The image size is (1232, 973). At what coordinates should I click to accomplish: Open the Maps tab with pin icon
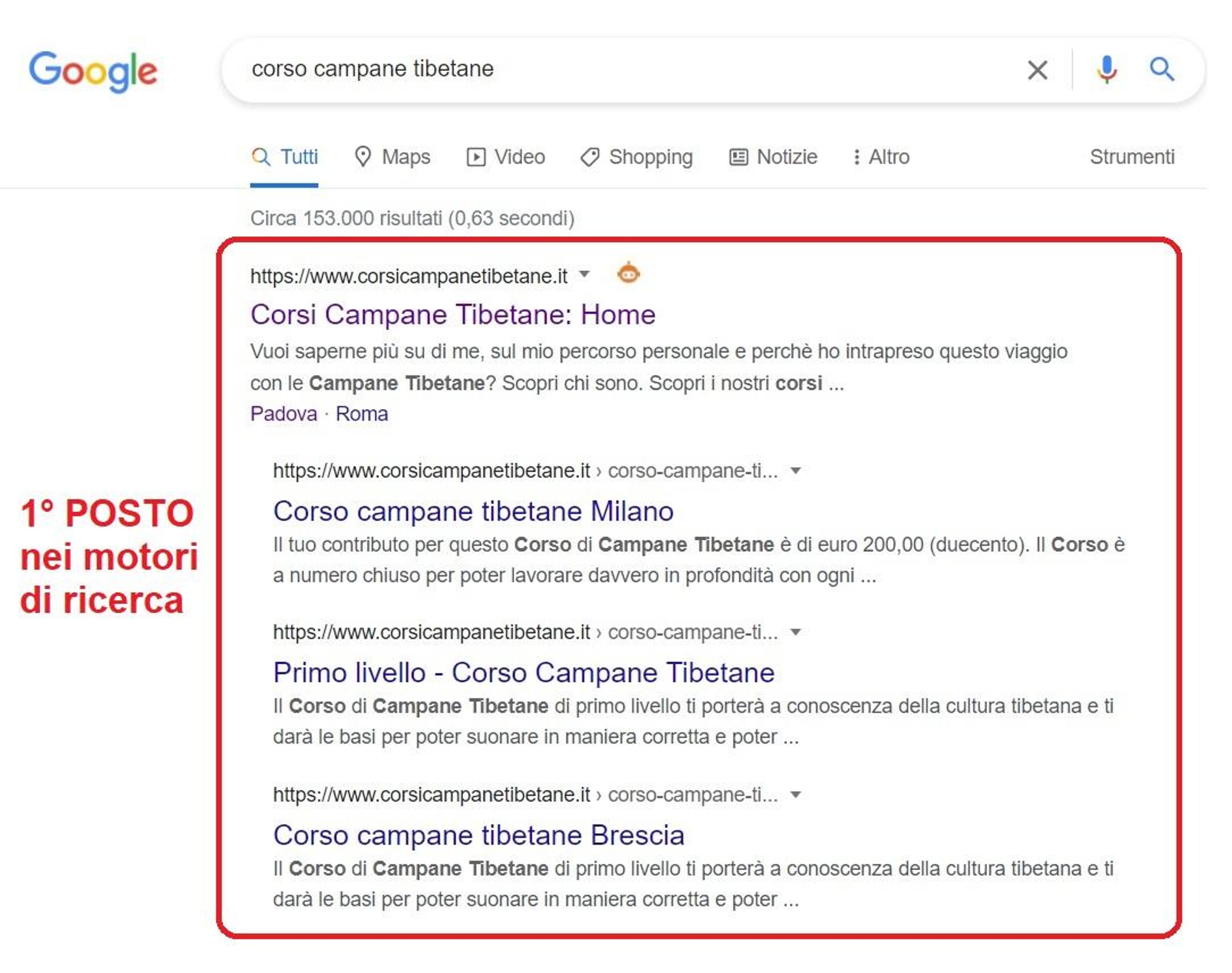[x=392, y=157]
